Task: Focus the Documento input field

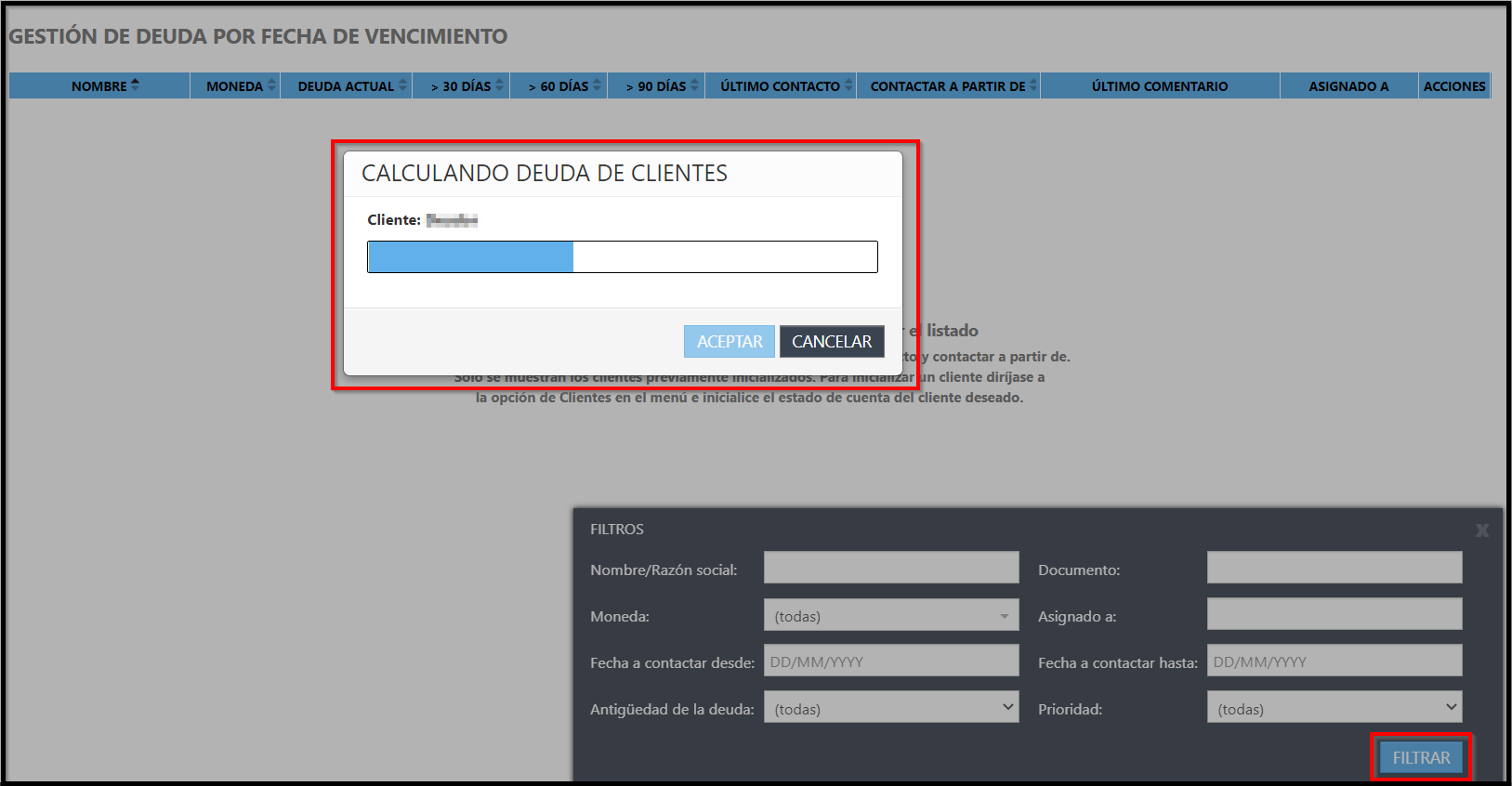Action: (1335, 568)
